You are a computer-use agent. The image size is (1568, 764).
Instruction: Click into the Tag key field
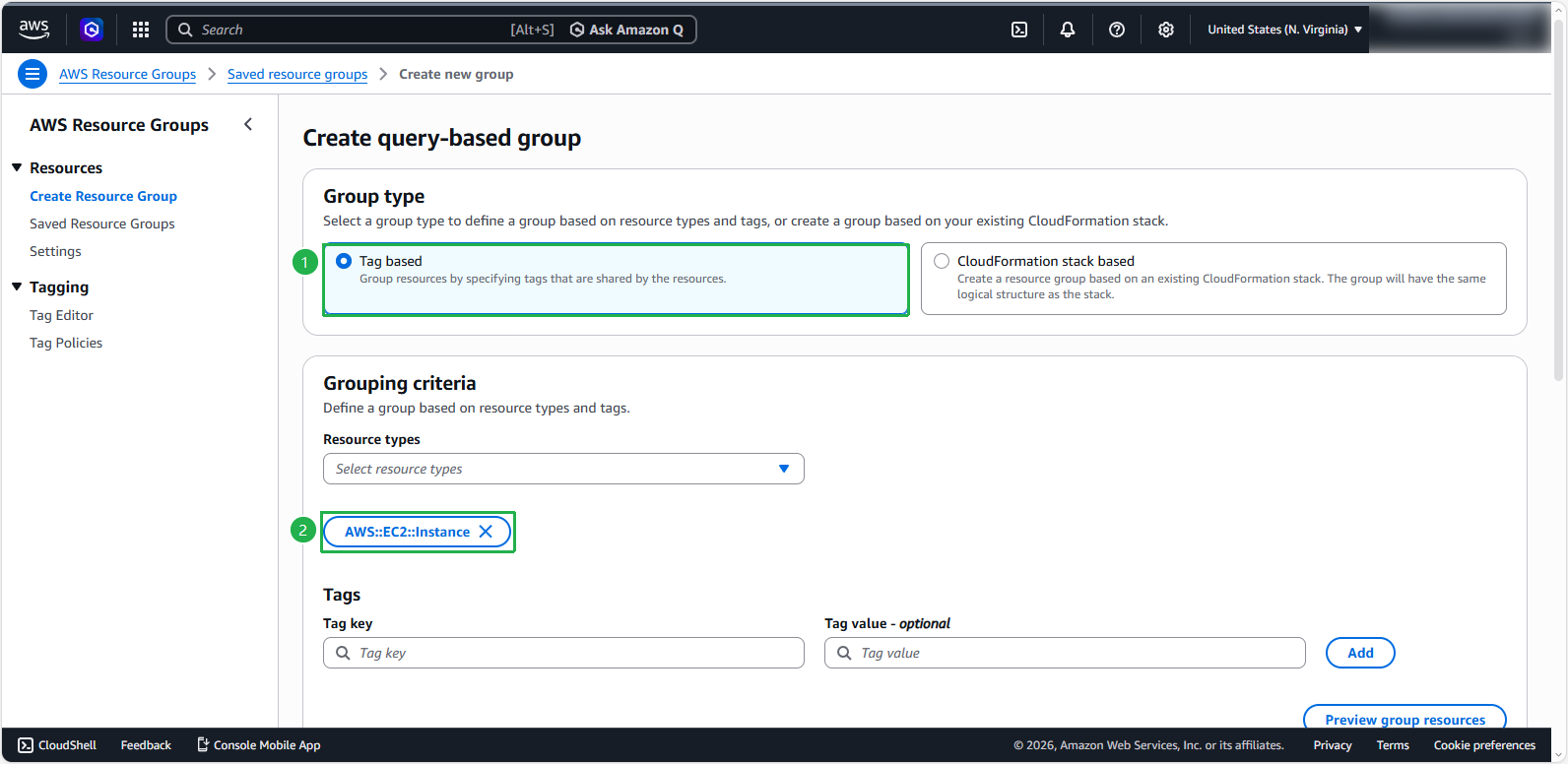[563, 653]
